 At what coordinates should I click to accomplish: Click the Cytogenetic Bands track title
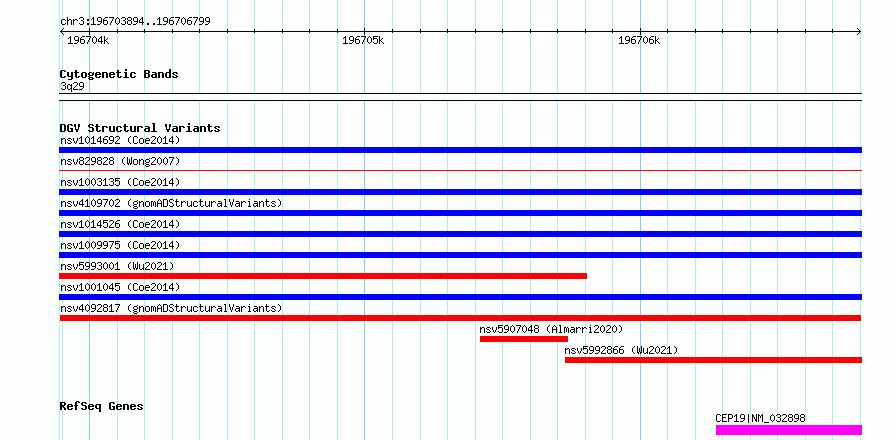pos(119,74)
